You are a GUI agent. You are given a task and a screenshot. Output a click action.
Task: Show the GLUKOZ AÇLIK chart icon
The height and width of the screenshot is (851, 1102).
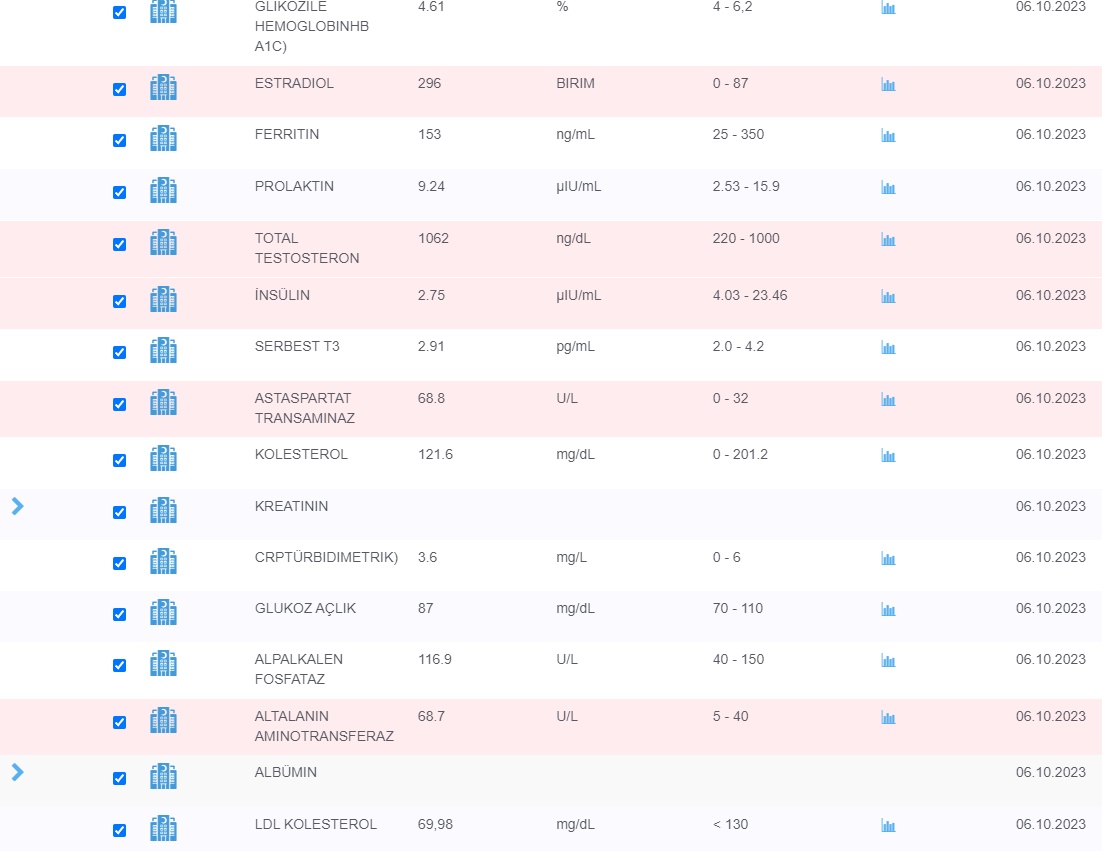tap(888, 610)
